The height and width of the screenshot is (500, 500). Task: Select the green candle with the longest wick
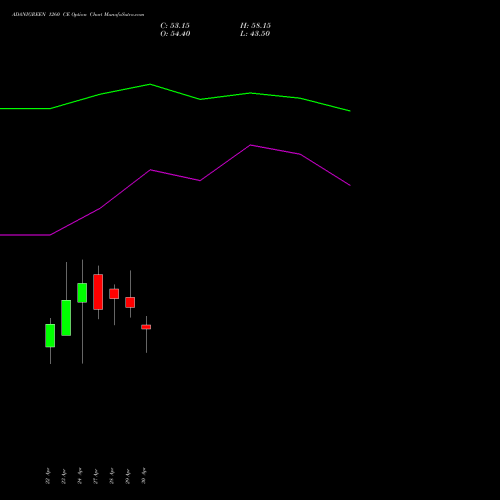point(82,293)
